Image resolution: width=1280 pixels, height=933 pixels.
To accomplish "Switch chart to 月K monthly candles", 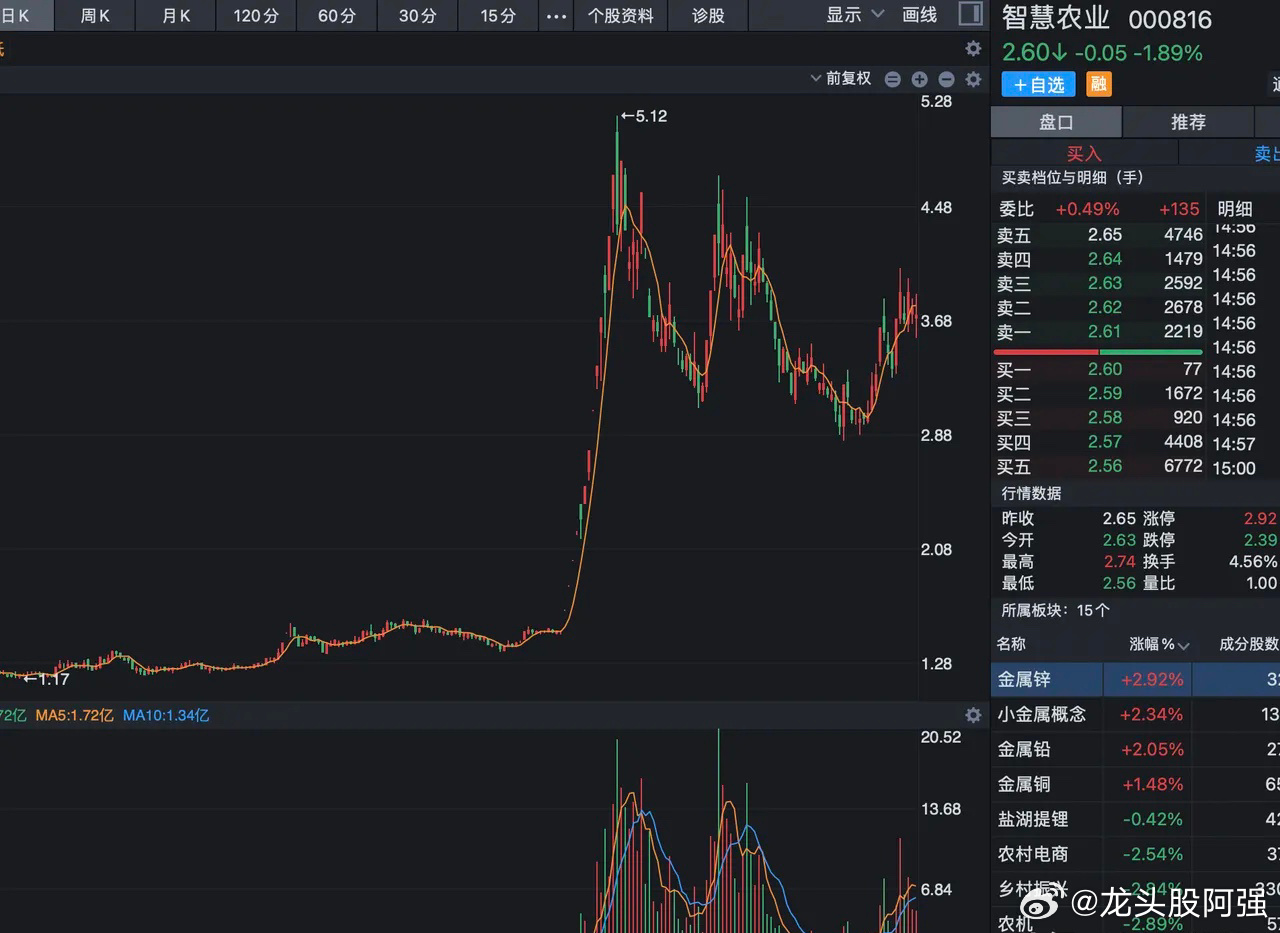I will (x=176, y=15).
